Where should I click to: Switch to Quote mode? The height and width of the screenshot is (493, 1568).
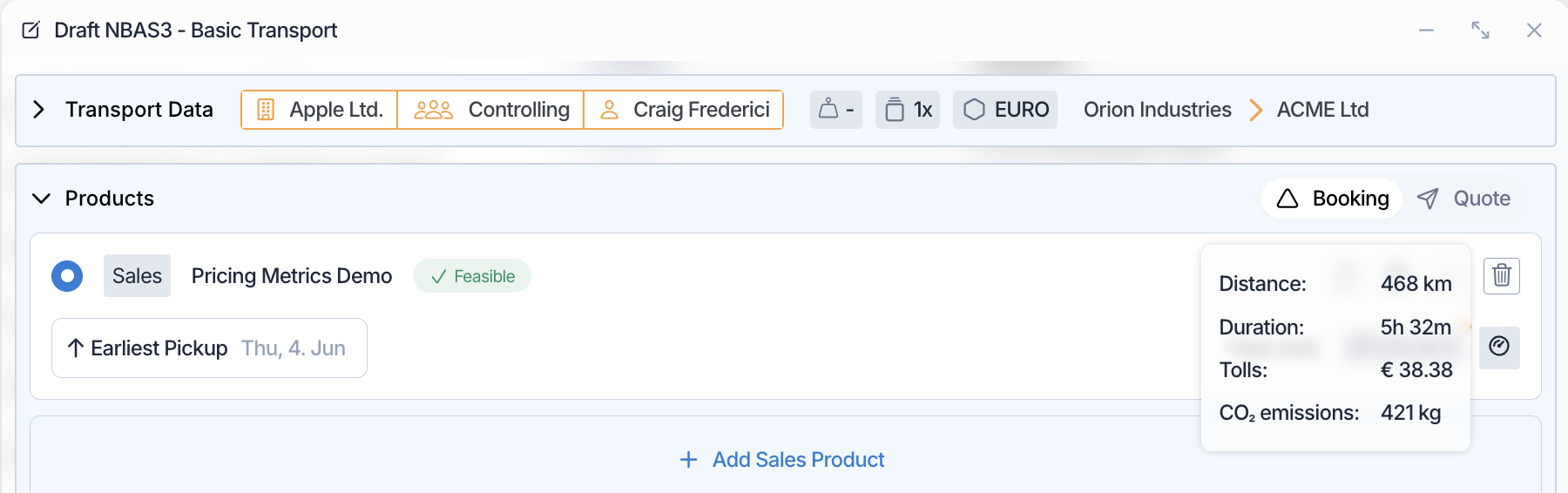[x=1464, y=199]
